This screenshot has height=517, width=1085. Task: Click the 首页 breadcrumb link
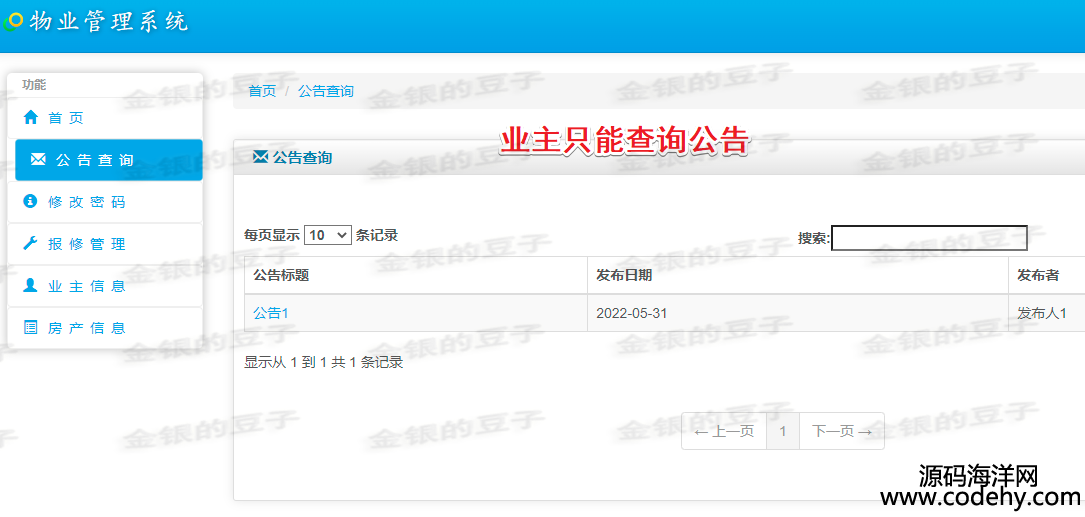click(x=262, y=91)
